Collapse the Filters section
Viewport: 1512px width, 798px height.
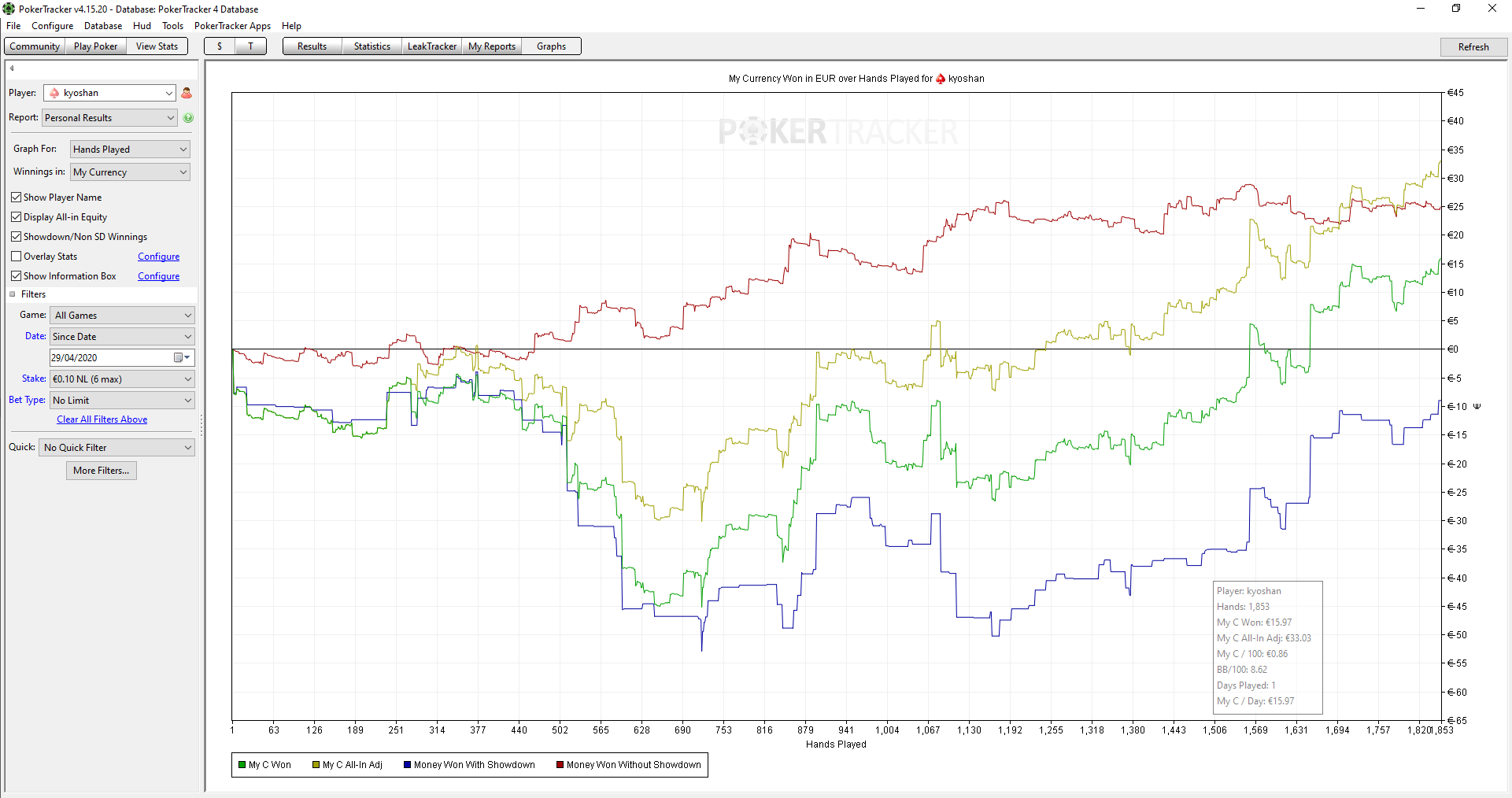coord(13,294)
